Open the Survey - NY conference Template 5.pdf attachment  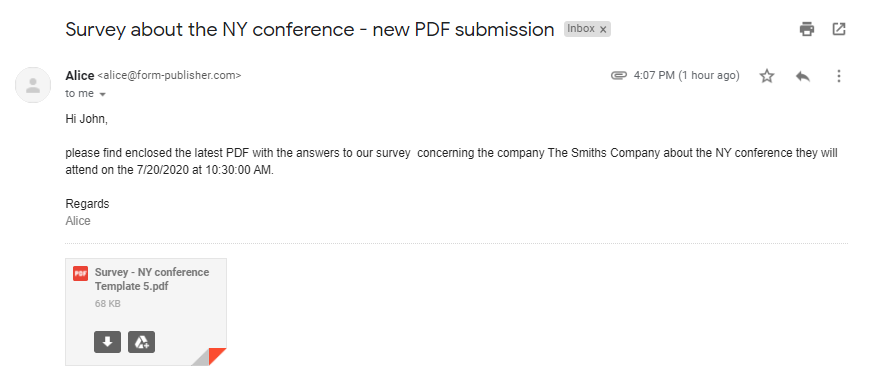click(x=152, y=279)
